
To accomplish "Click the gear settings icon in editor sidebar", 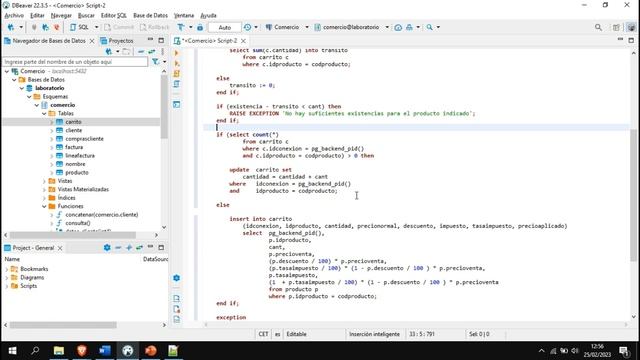I will click(176, 278).
